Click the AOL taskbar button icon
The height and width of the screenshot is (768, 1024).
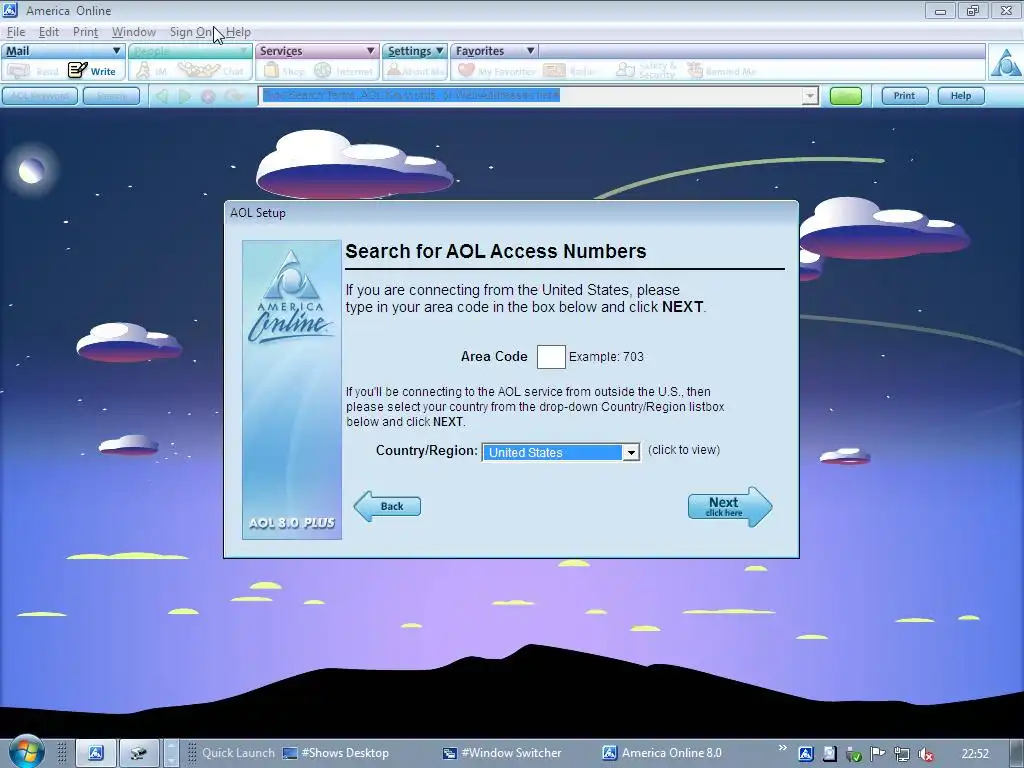pos(96,753)
